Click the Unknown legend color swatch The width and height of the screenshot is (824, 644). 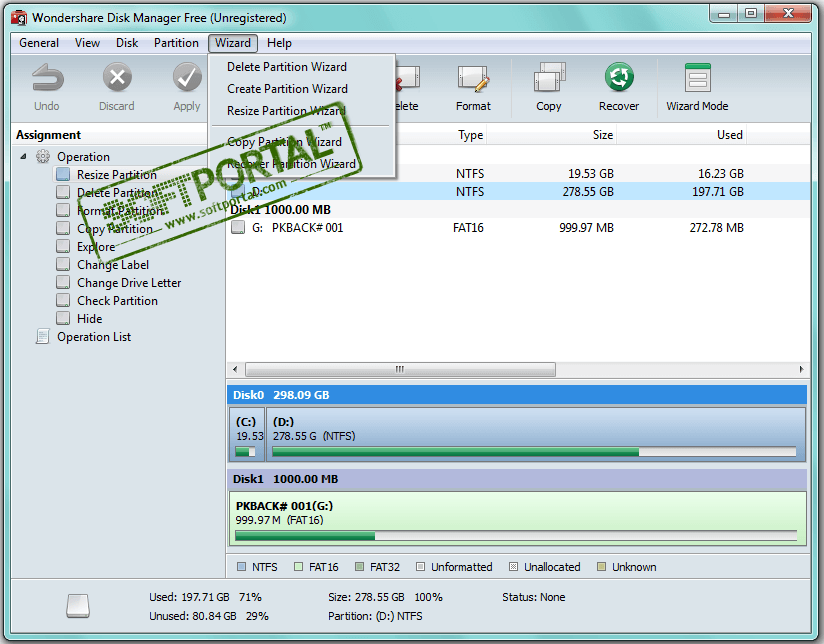(x=601, y=567)
